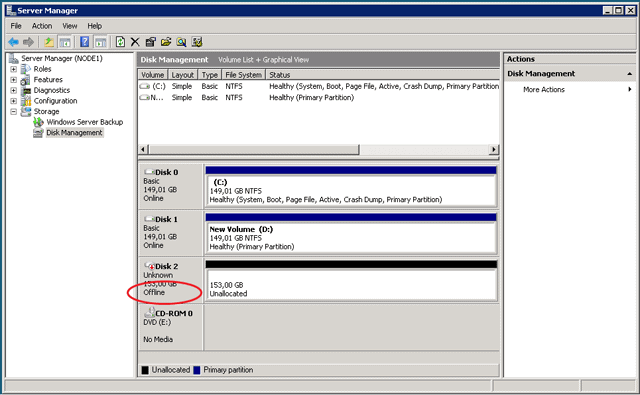
Task: Sort by the Layout column header
Action: click(x=182, y=75)
